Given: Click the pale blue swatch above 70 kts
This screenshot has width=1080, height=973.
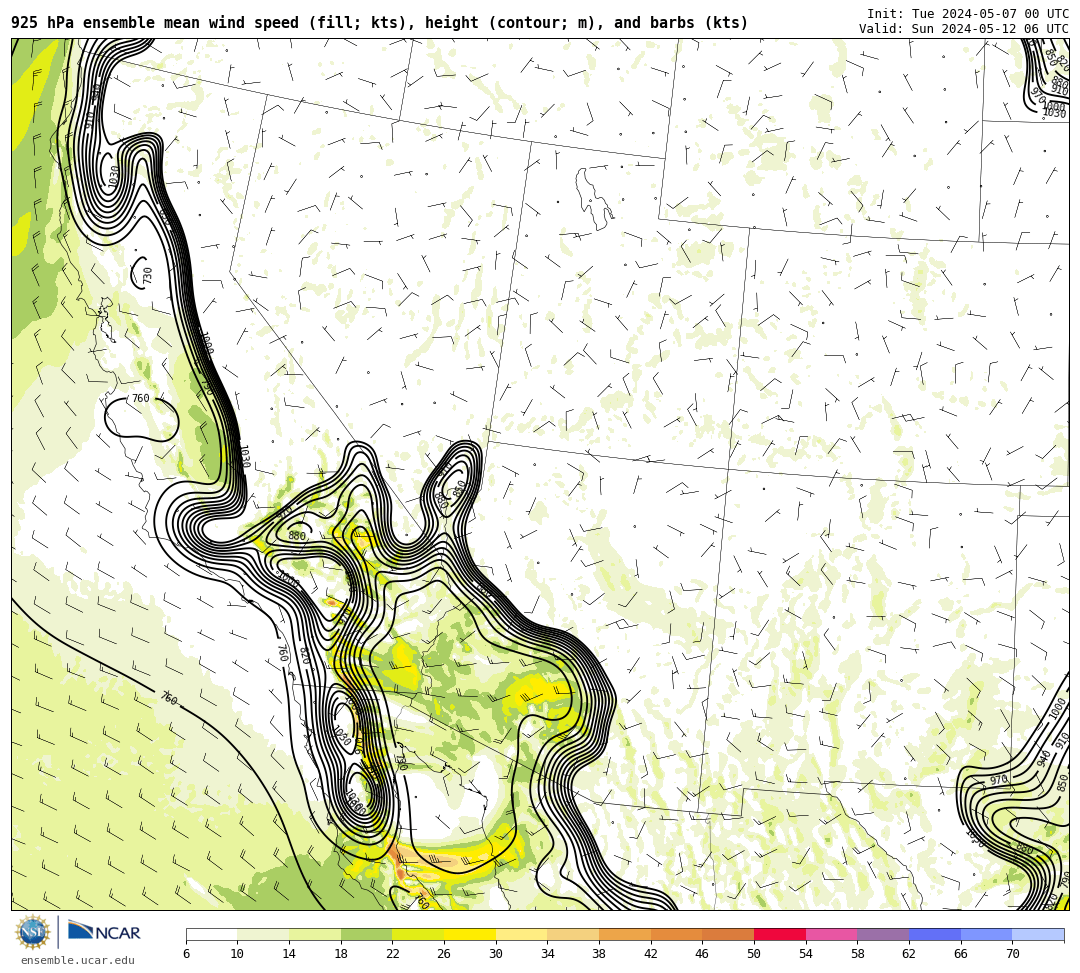Looking at the screenshot, I should point(1038,934).
